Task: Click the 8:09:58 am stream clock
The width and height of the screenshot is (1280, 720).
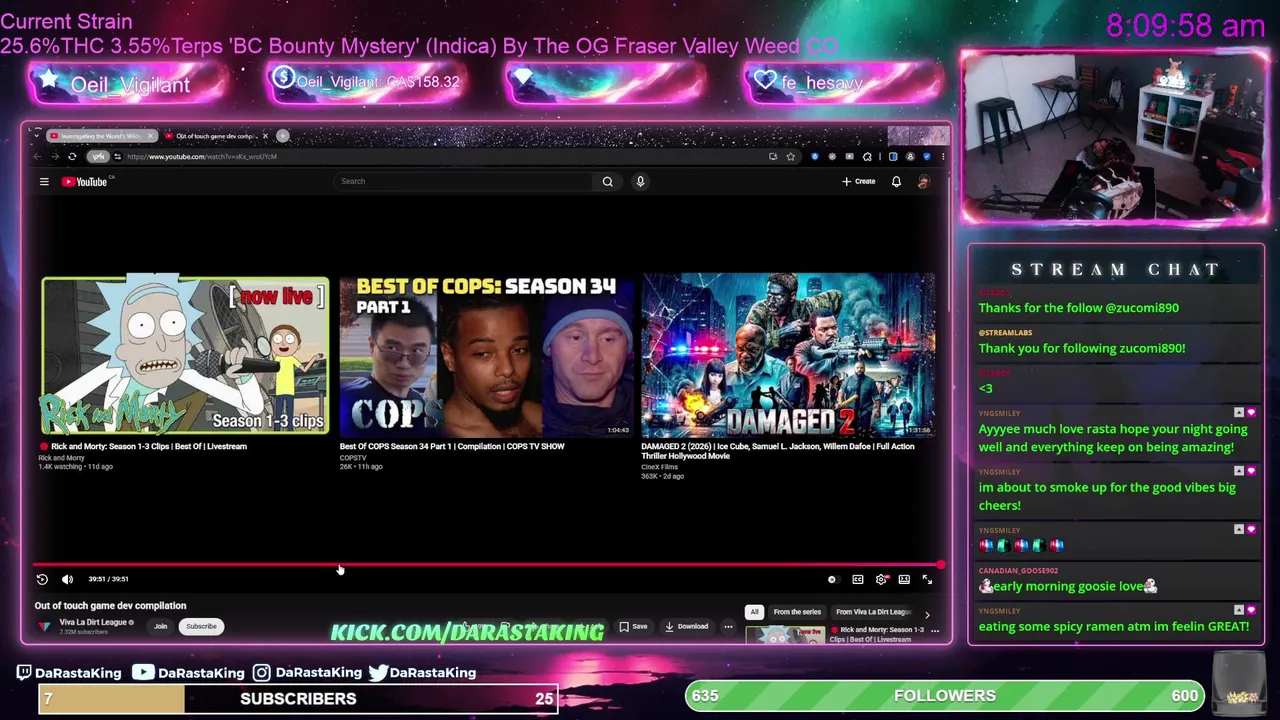Action: pyautogui.click(x=1185, y=26)
